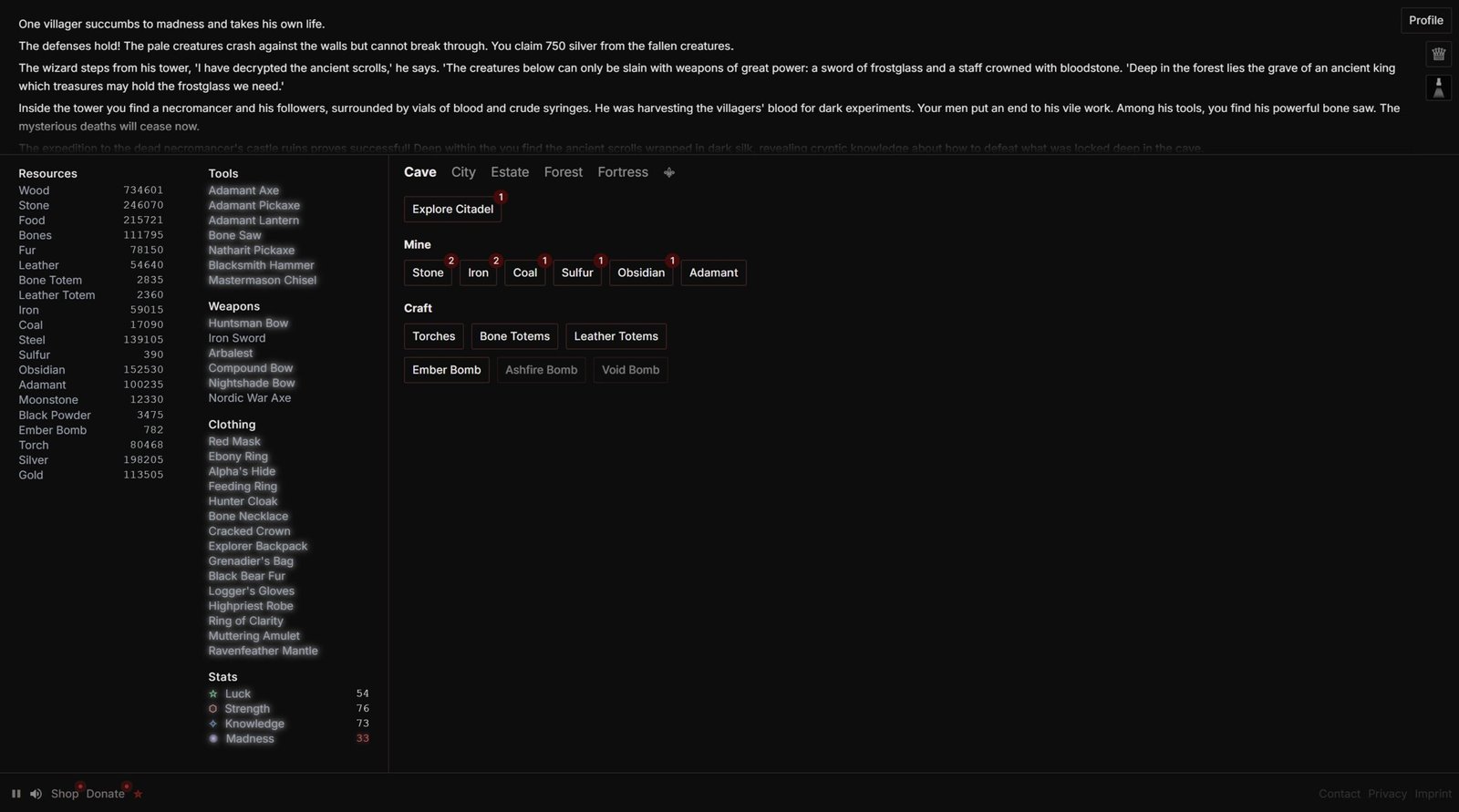Pause the game with the pause icon
Viewport: 1459px width, 812px height.
click(x=16, y=794)
